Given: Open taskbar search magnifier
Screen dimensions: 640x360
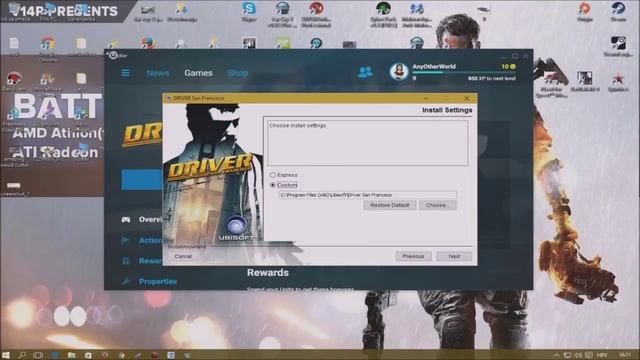Looking at the screenshot, I should coord(22,355).
